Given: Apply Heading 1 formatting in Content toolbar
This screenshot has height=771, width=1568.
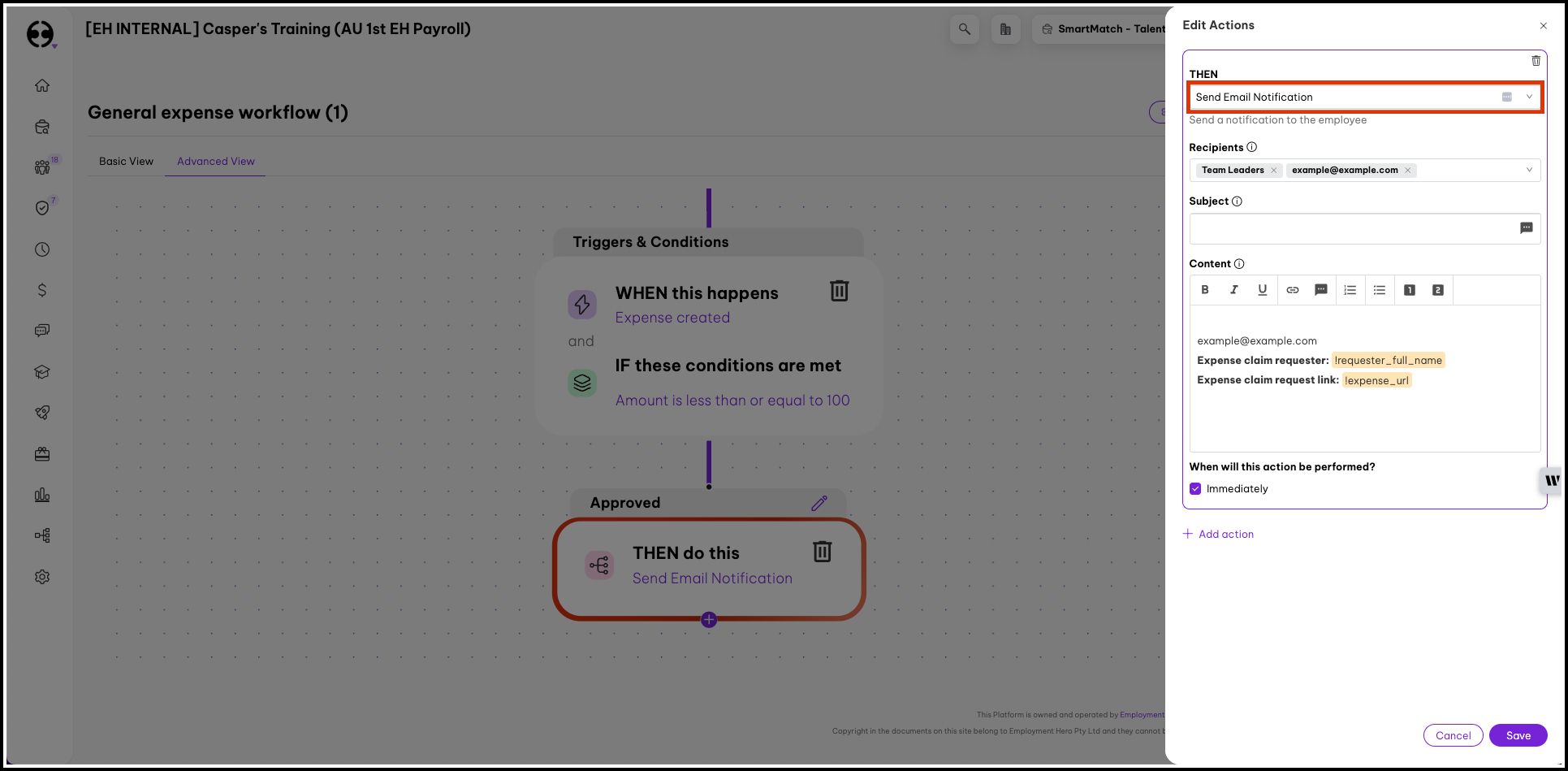Looking at the screenshot, I should coord(1410,290).
